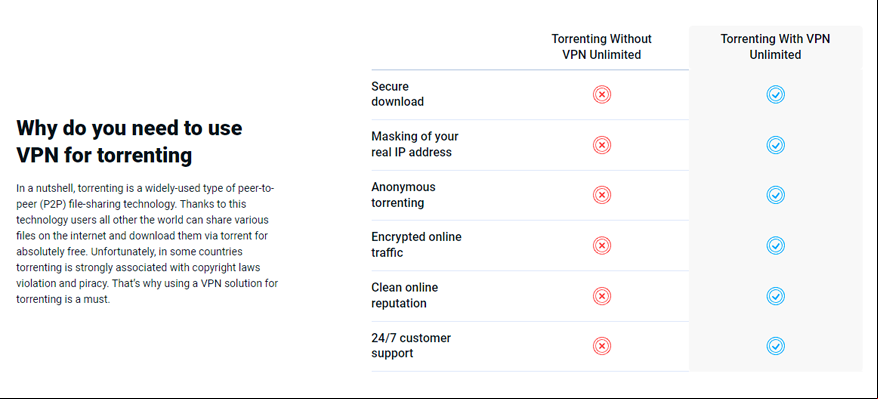The image size is (878, 399).
Task: Click the paragraph about peer-to-peer torrenting
Action: click(147, 243)
